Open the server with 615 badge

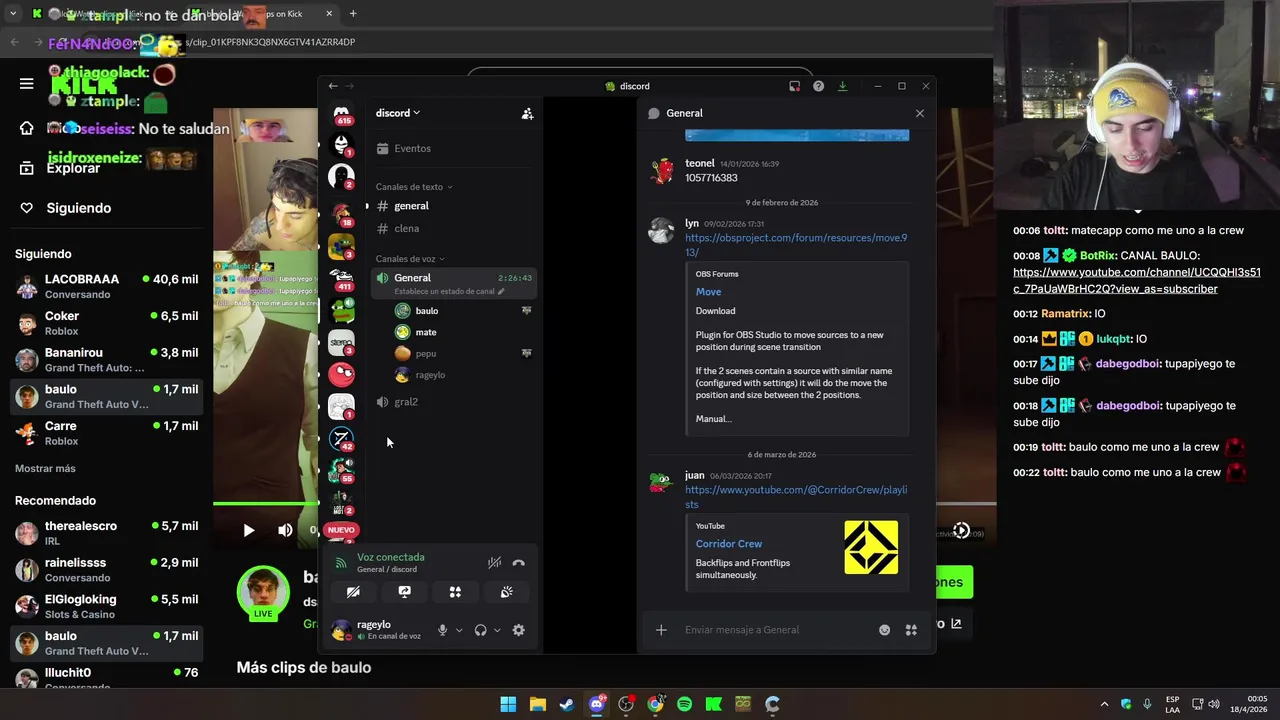click(x=341, y=114)
